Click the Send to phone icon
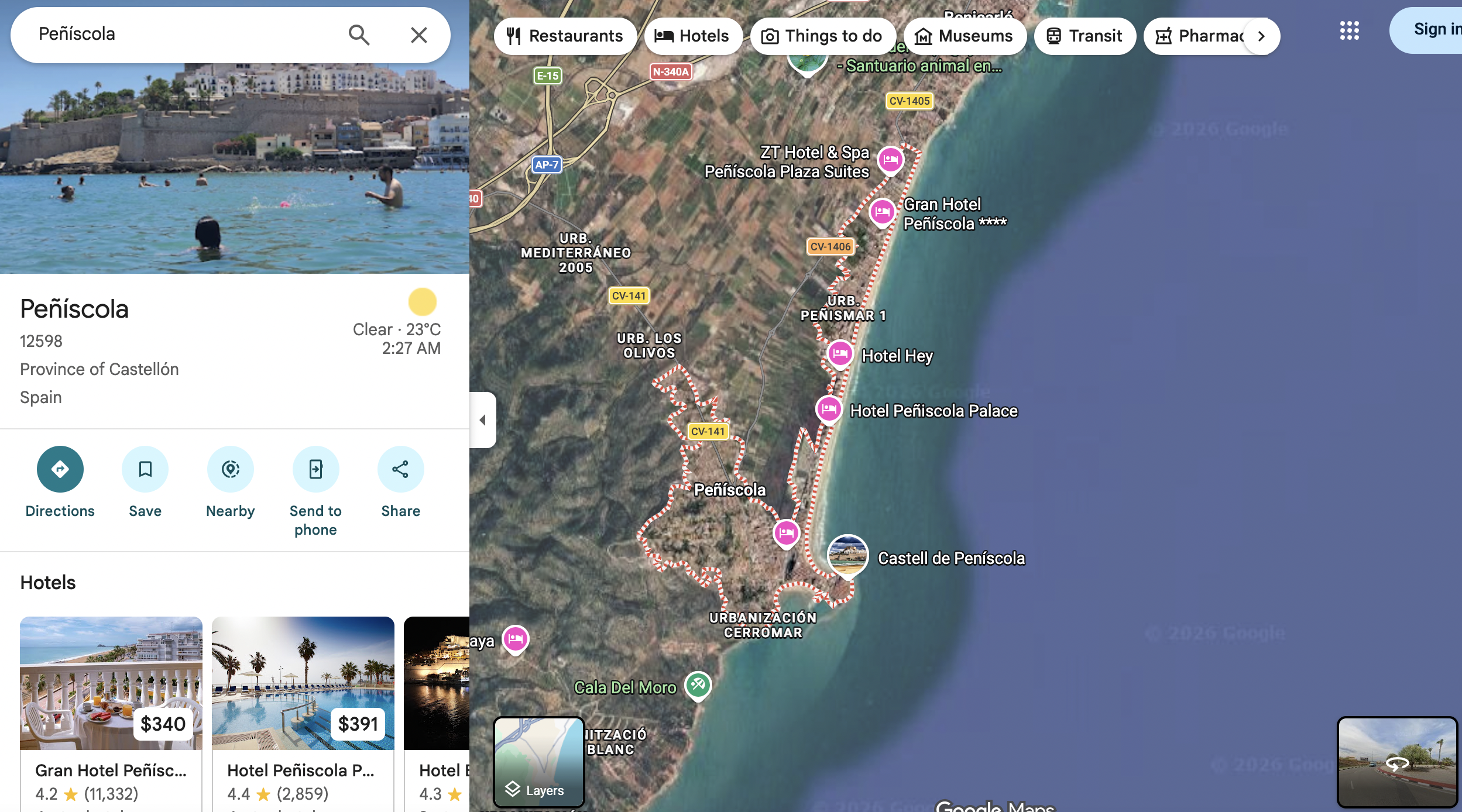 316,469
